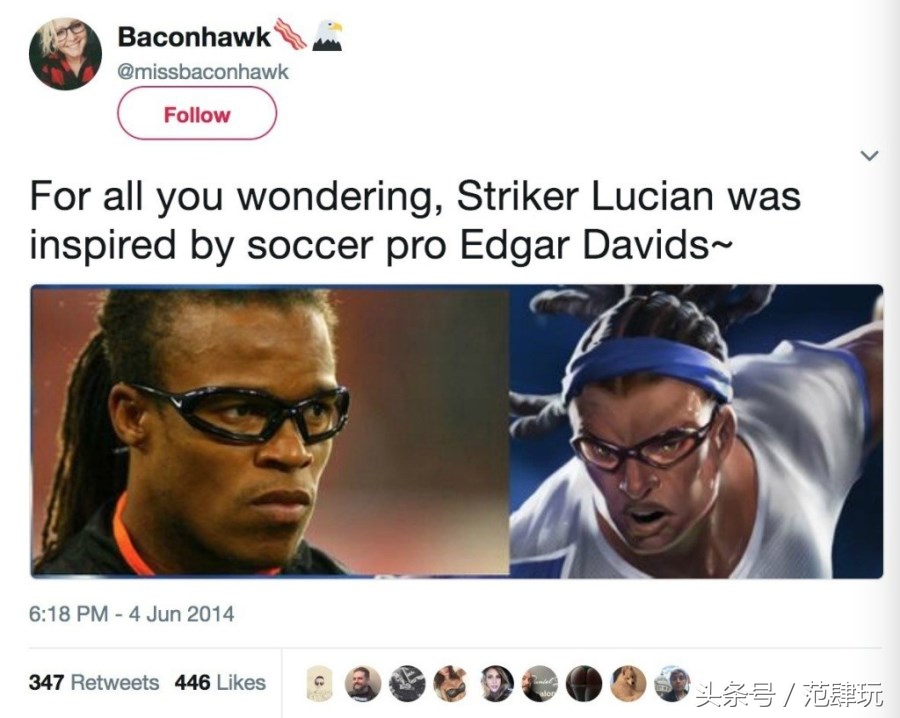Click the Baconhawk display name
The width and height of the screenshot is (900, 718).
pos(194,37)
